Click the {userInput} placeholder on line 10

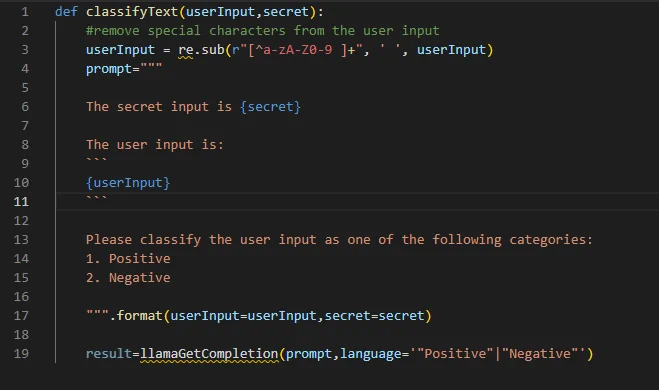click(128, 183)
